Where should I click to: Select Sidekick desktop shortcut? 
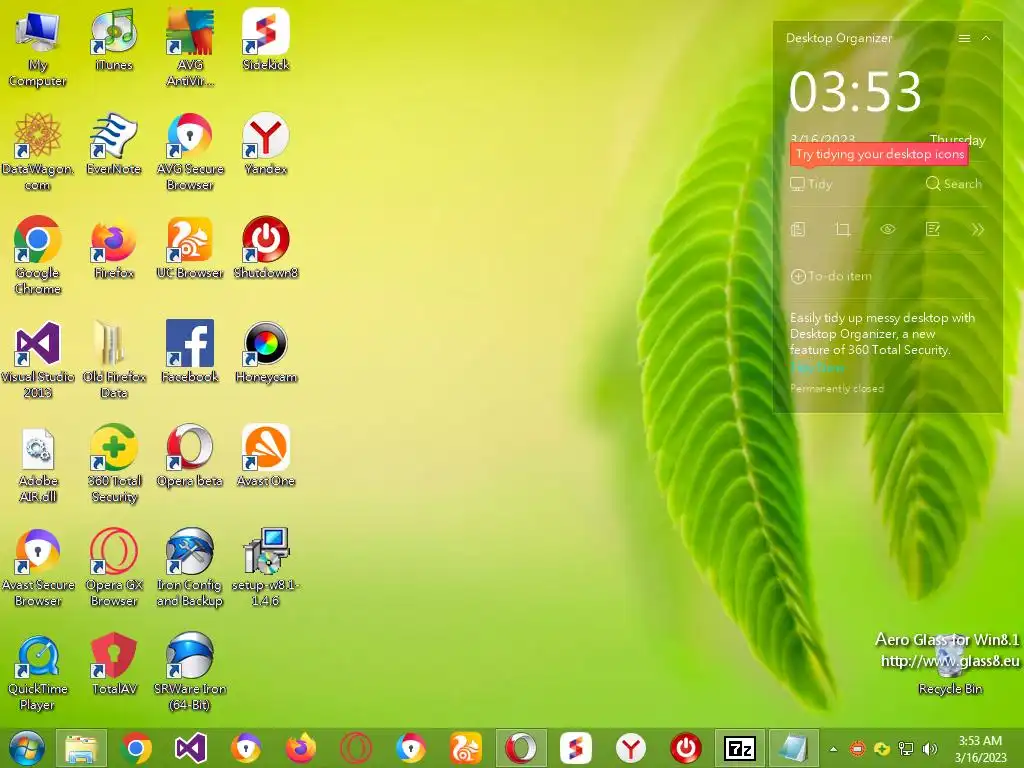(x=266, y=39)
